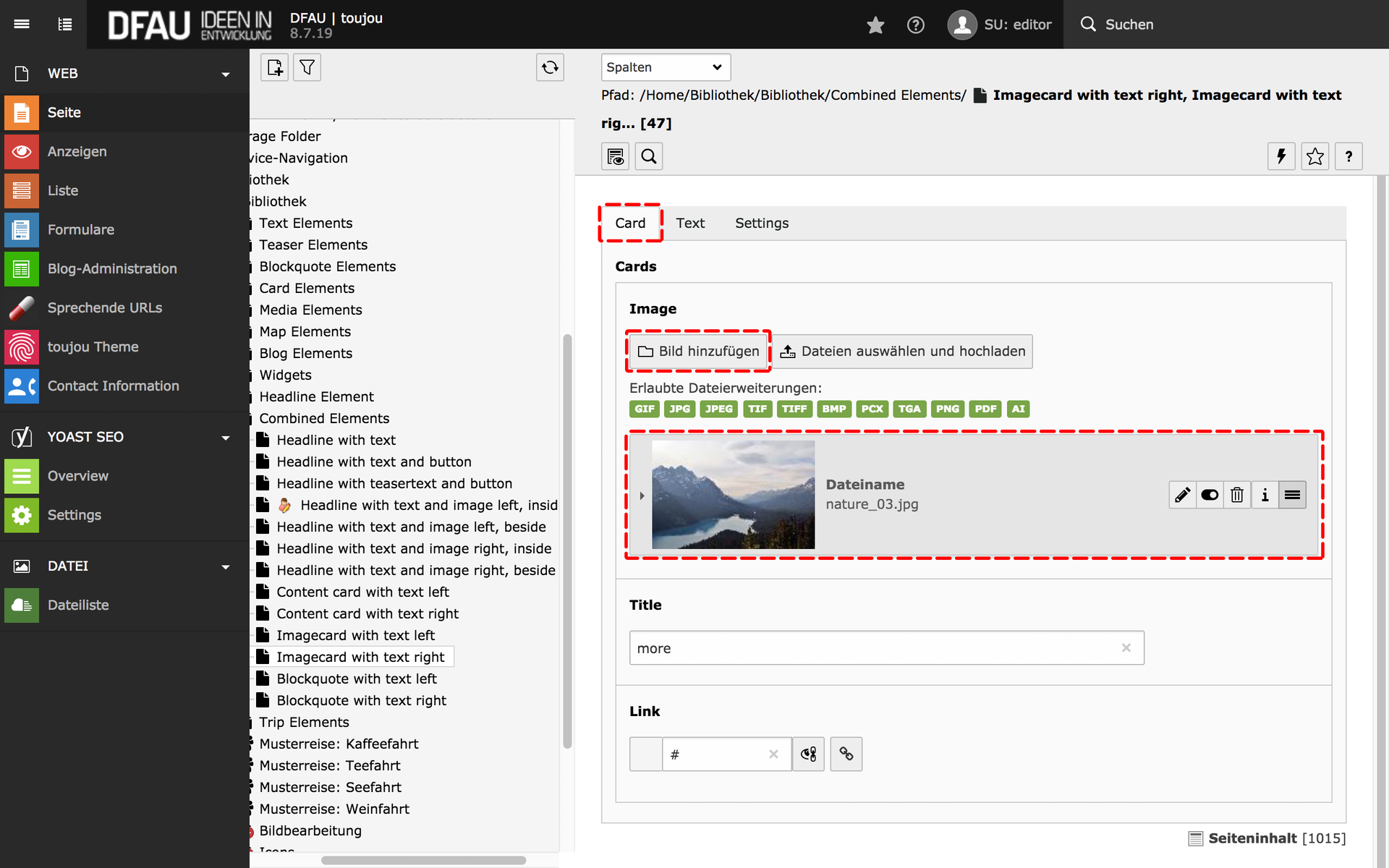
Task: Toggle visibility switch for nature_03.jpg image
Action: click(1210, 495)
